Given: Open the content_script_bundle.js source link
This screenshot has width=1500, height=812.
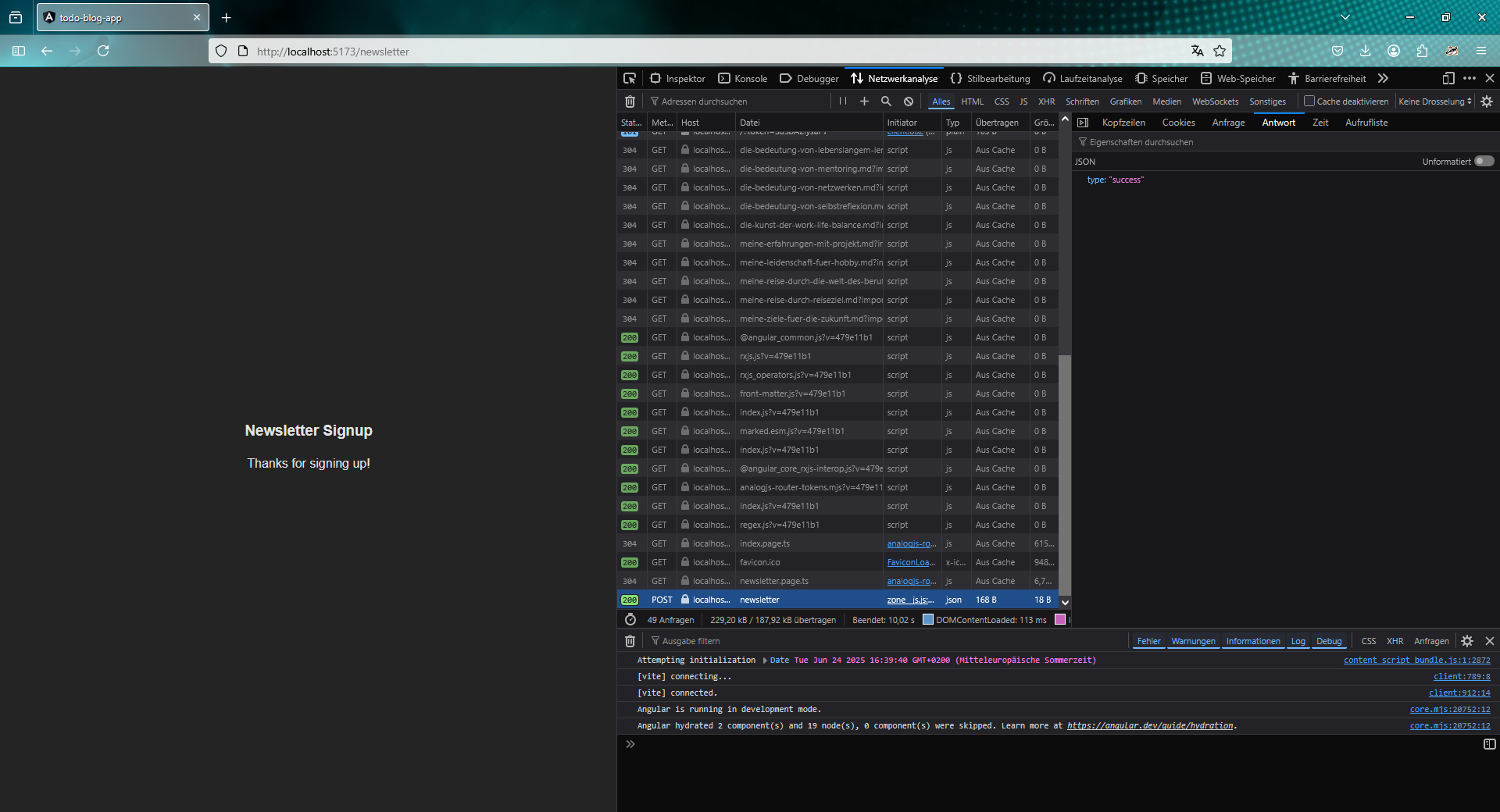Looking at the screenshot, I should click(x=1416, y=660).
